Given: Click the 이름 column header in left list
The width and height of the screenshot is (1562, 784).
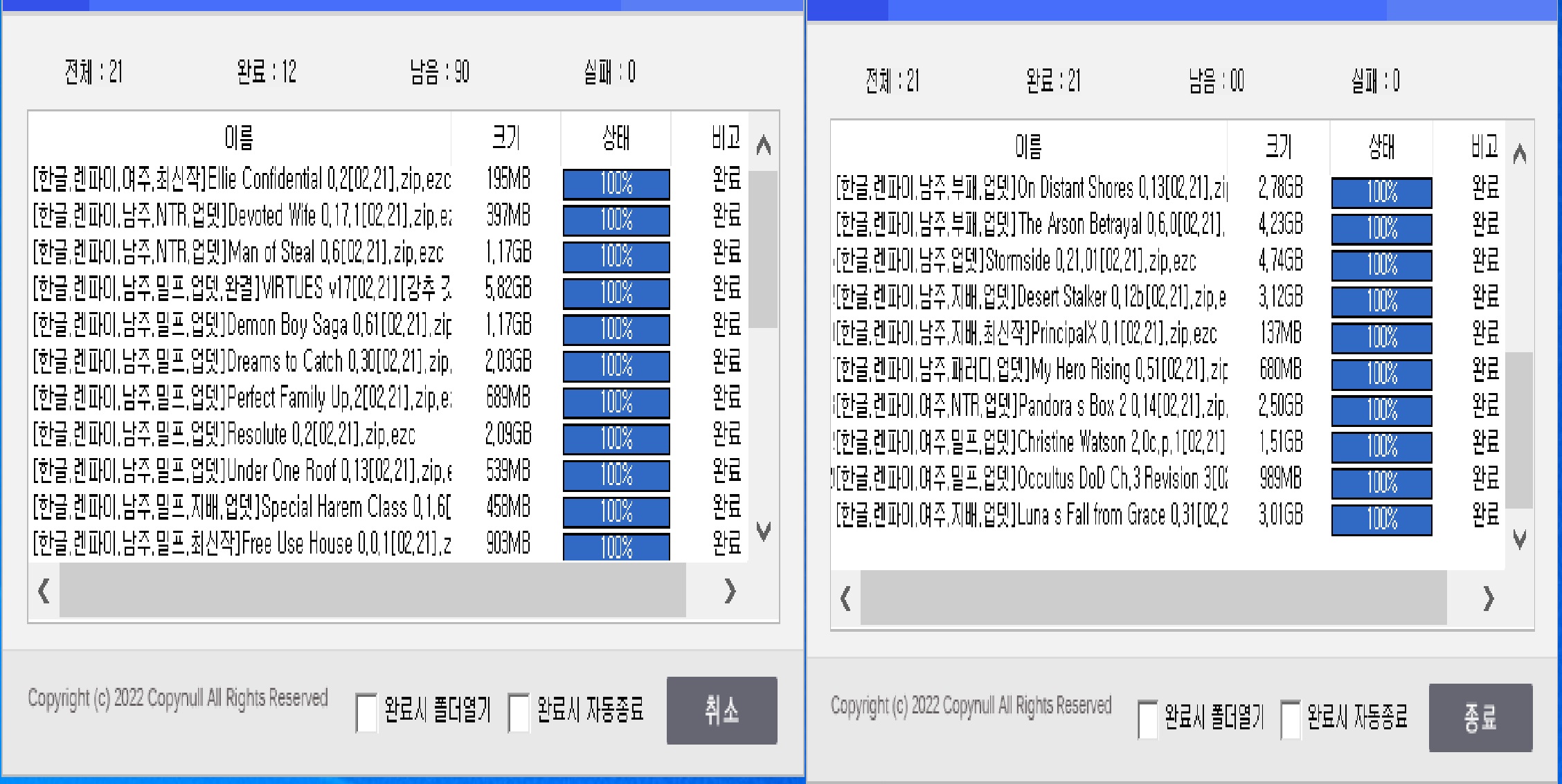Looking at the screenshot, I should 239,138.
